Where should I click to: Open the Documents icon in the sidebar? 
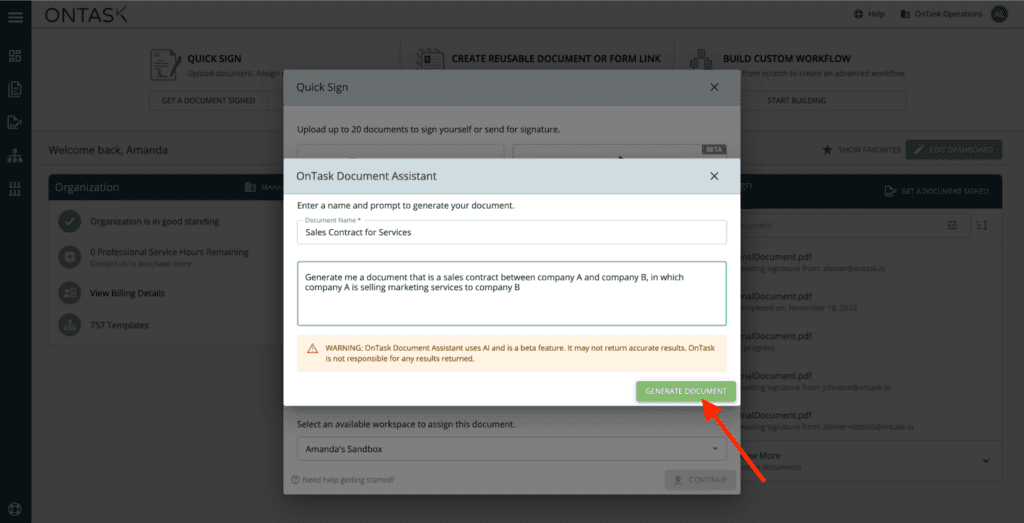(x=15, y=89)
